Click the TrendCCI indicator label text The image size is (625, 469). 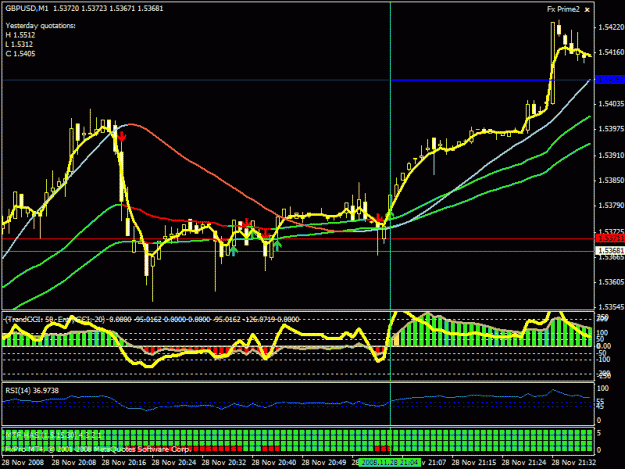point(151,319)
